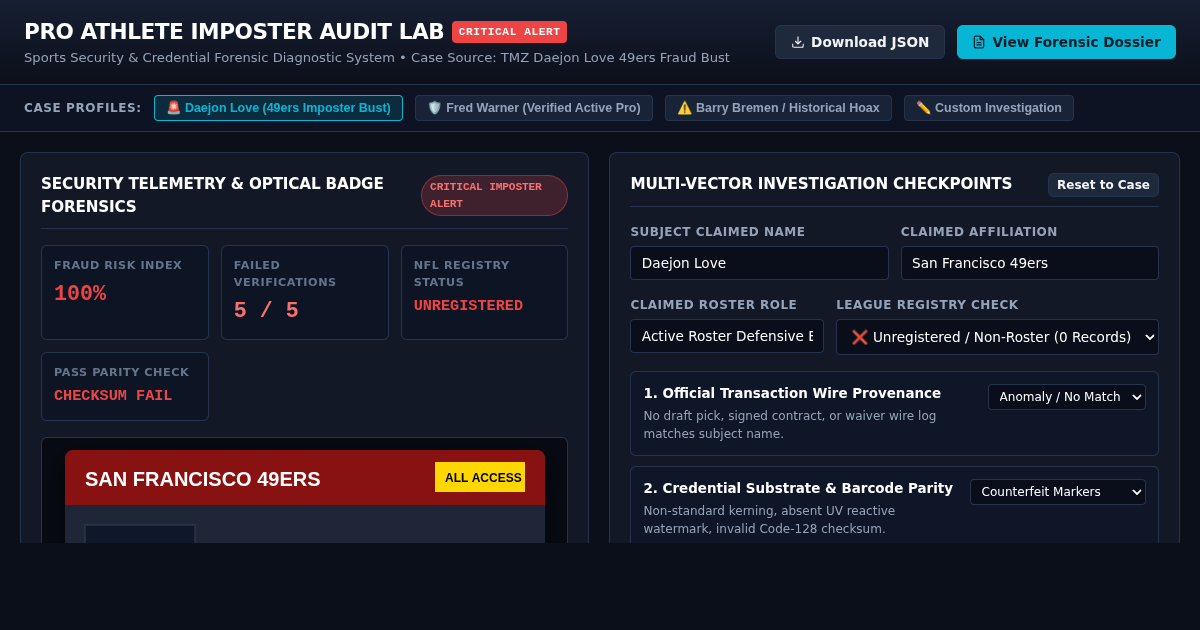Click the document icon in View Forensic Dossier
This screenshot has height=630, width=1200.
[x=979, y=42]
